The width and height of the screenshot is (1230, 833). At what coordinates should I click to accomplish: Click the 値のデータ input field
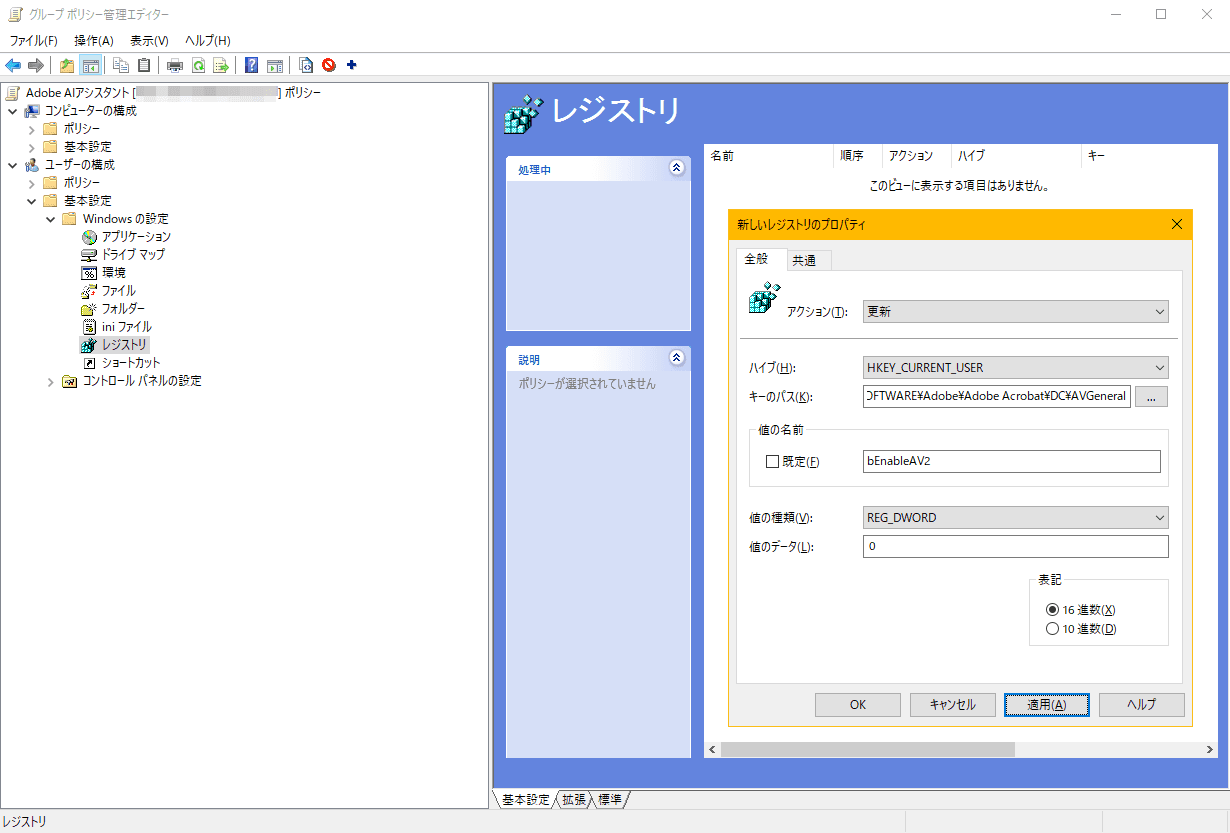[x=1016, y=547]
